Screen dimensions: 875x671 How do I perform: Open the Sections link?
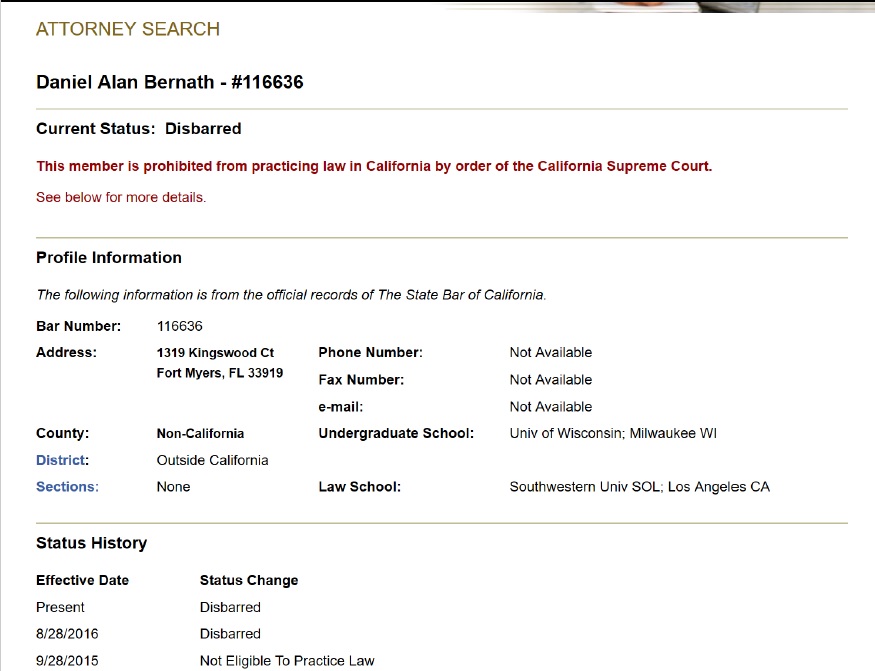pyautogui.click(x=67, y=487)
